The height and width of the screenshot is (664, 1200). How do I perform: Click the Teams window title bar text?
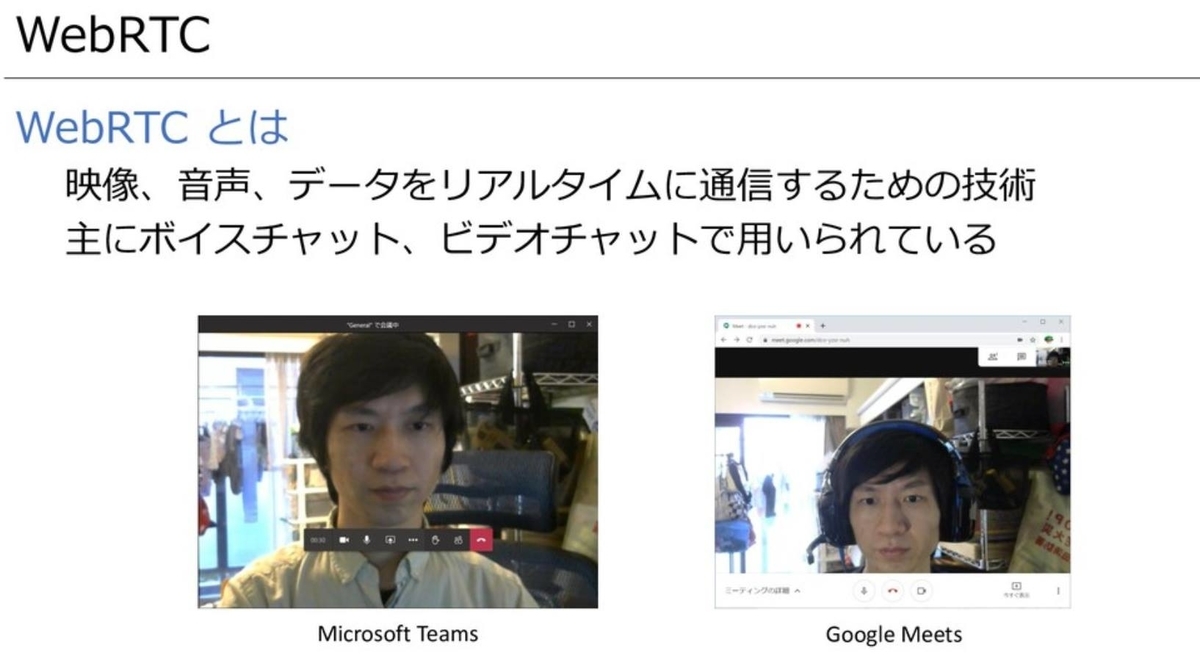(x=372, y=324)
